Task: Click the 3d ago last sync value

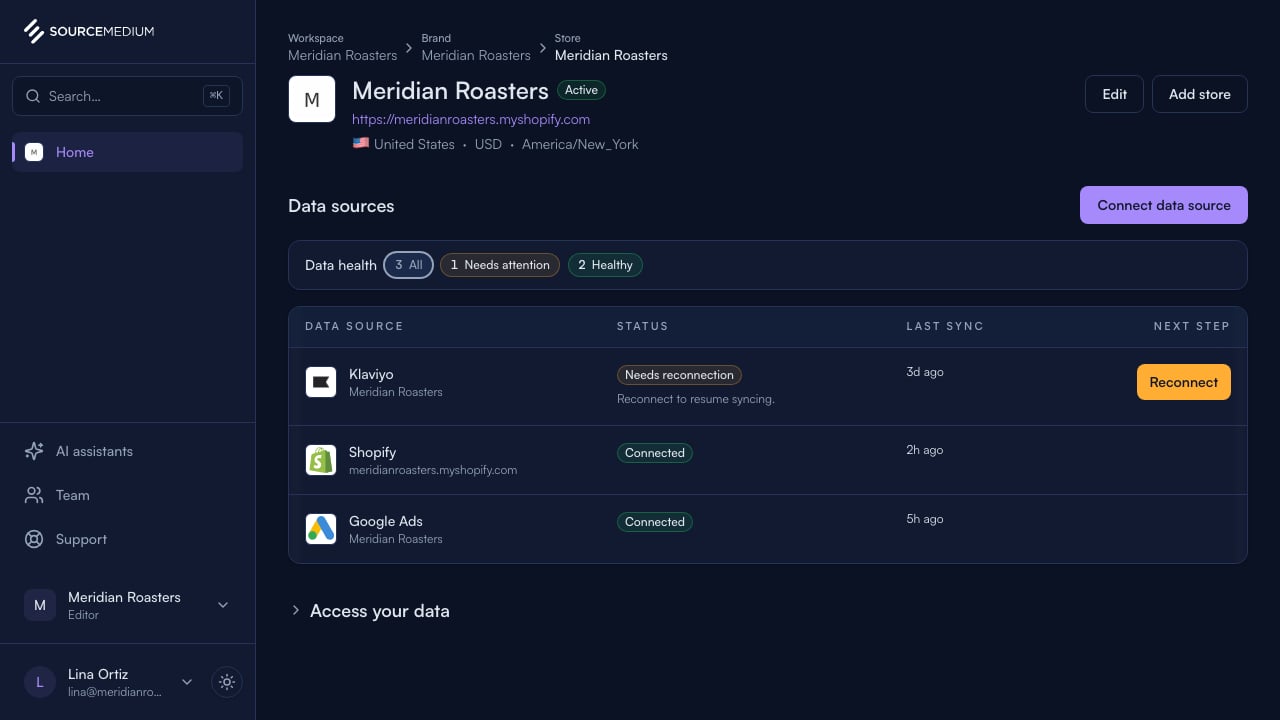Action: pos(925,372)
